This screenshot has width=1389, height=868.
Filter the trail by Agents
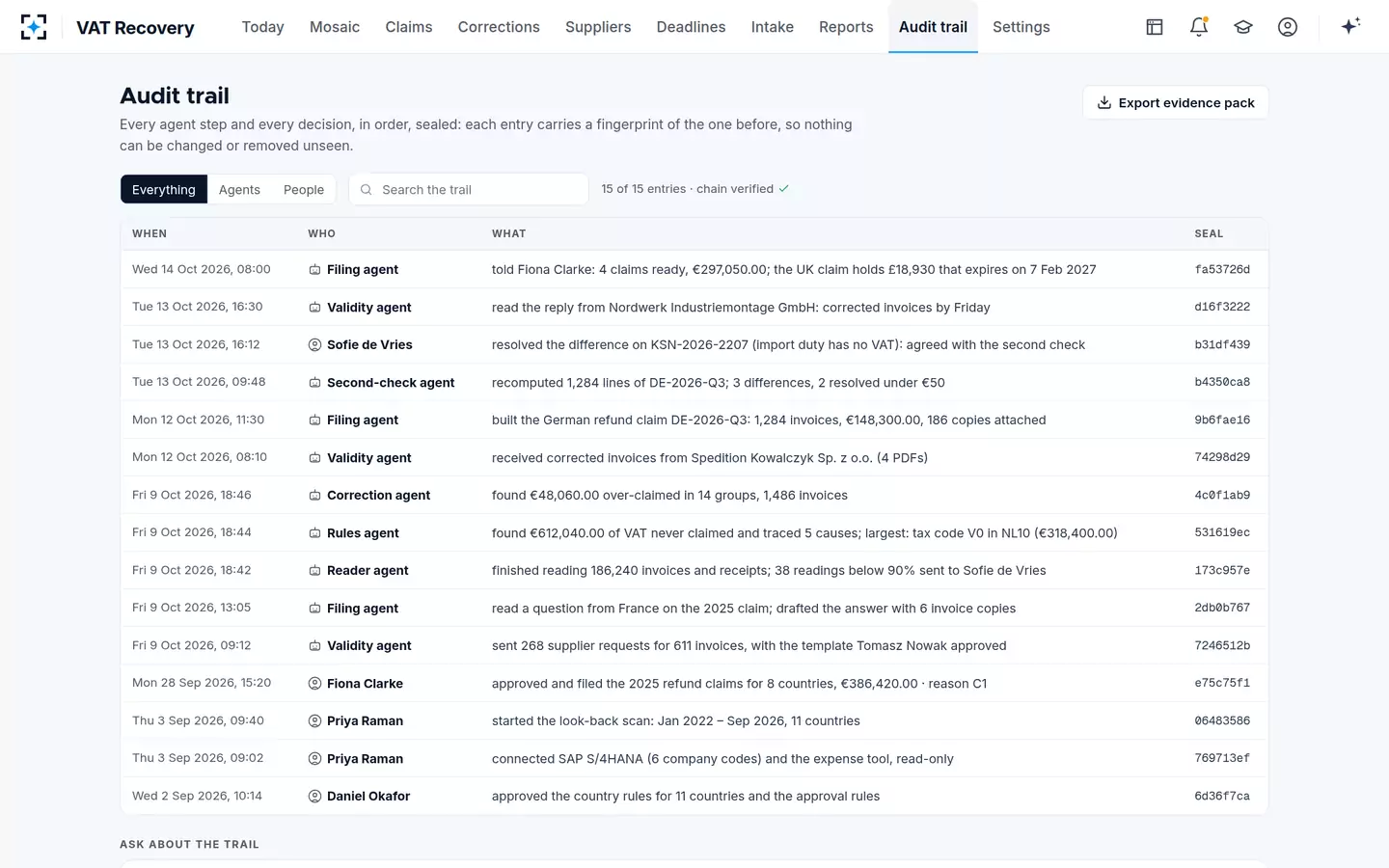[x=239, y=189]
